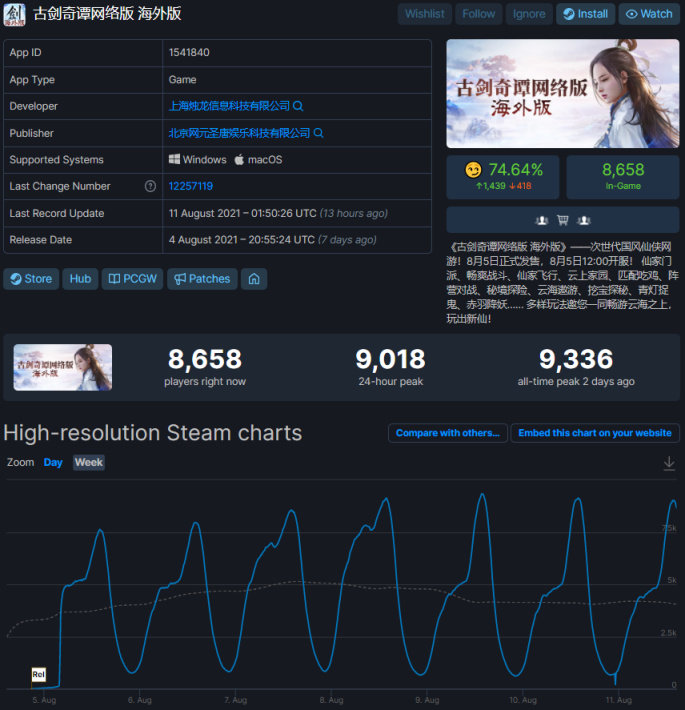Click the right people icon by cart
Image resolution: width=685 pixels, height=710 pixels.
584,221
